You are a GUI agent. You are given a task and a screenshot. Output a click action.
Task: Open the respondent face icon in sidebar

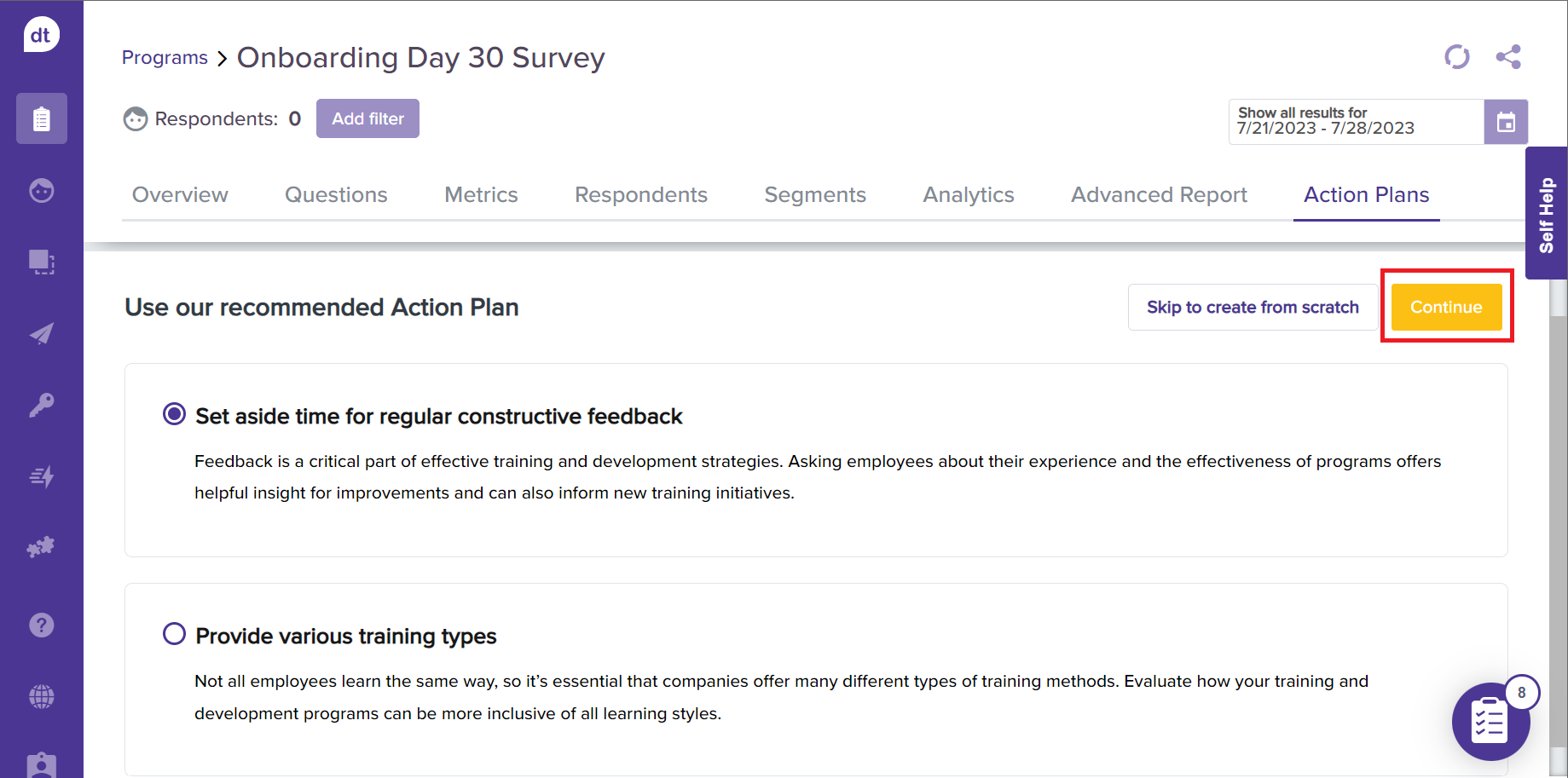click(41, 190)
